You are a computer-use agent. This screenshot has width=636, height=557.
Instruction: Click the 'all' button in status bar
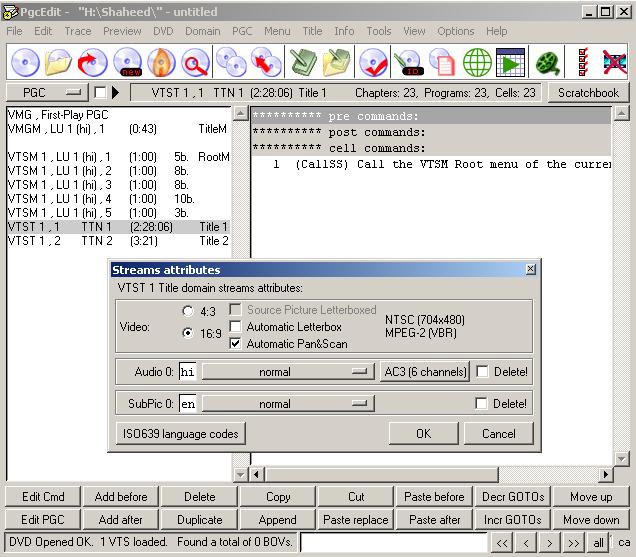pos(598,543)
